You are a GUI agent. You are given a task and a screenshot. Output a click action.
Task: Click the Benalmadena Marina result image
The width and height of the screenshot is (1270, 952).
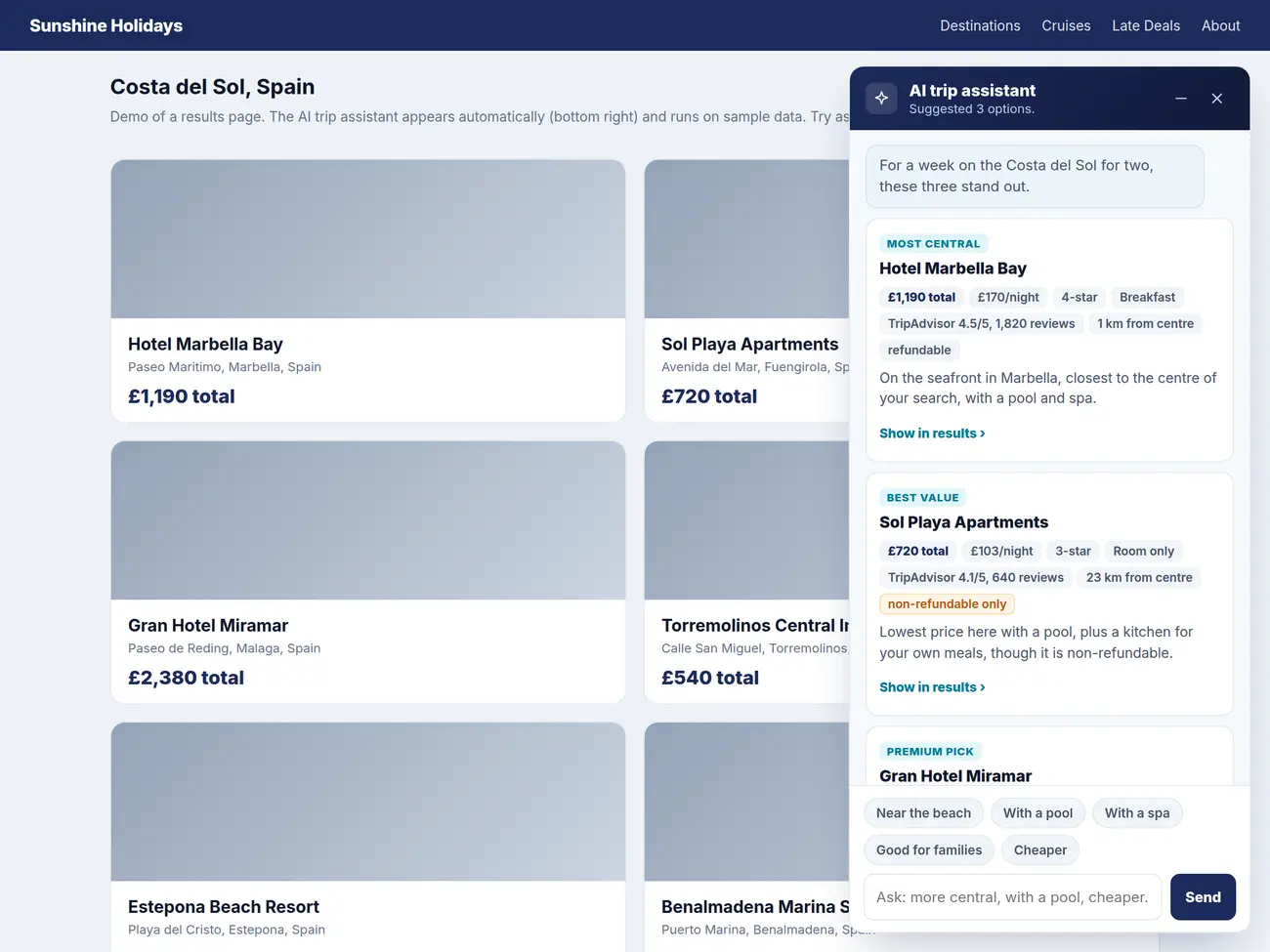pos(747,802)
